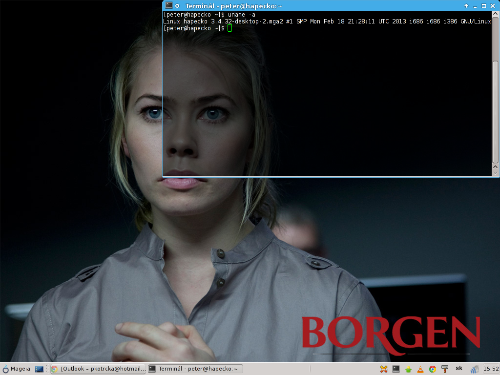Open the Mageia start menu

click(16, 369)
